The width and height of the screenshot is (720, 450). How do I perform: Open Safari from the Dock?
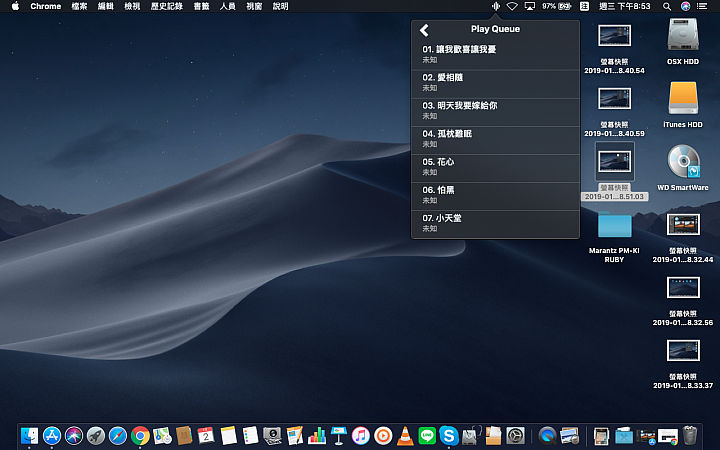118,435
